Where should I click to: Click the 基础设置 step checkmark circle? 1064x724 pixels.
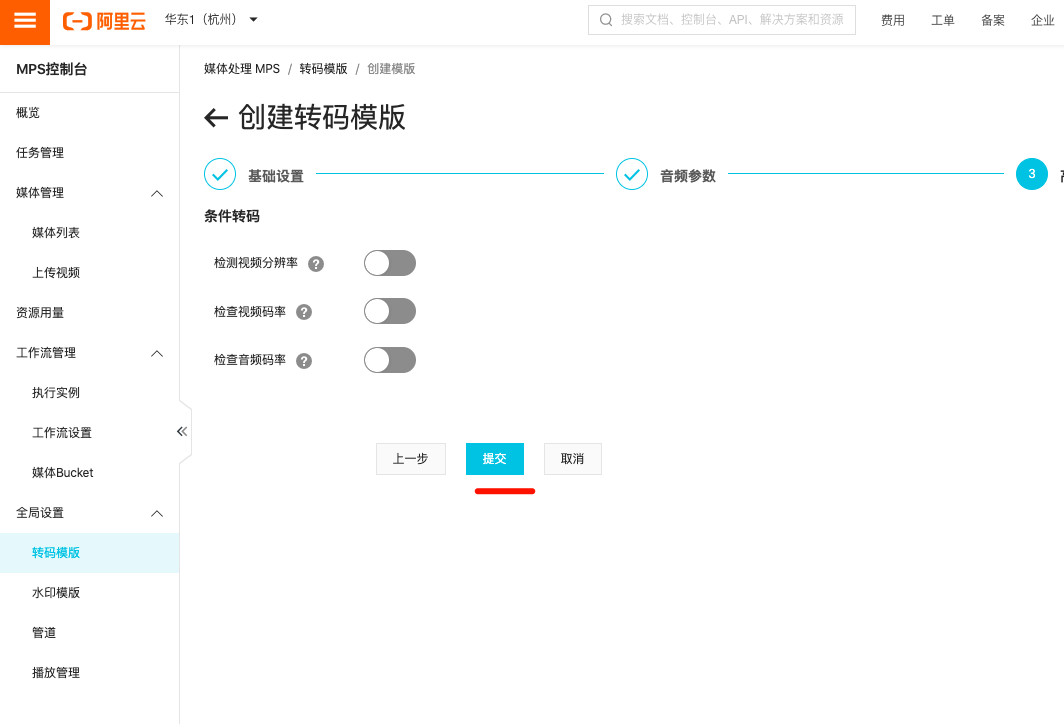tap(220, 174)
